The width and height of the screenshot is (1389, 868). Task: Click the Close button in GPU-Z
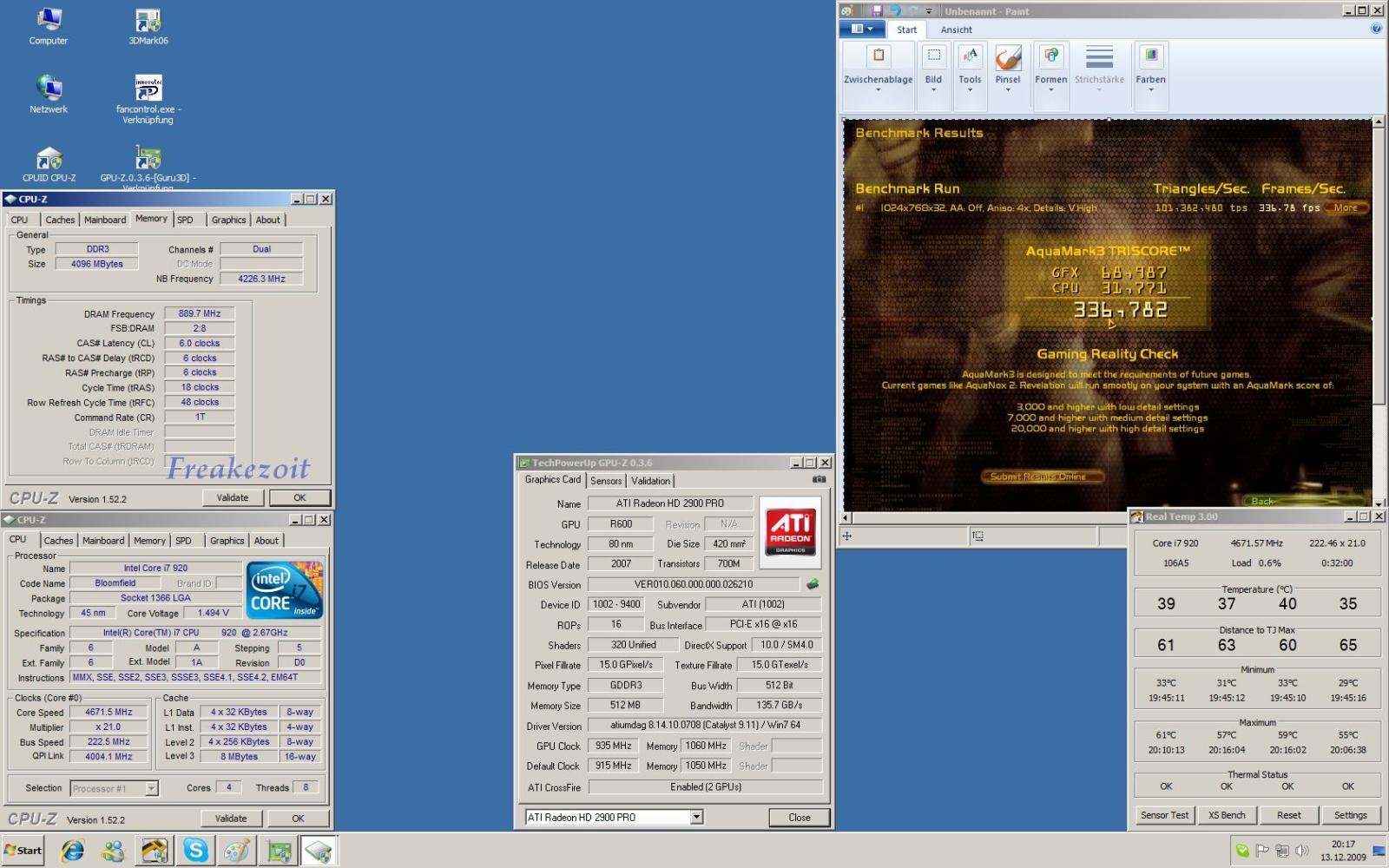pyautogui.click(x=800, y=818)
